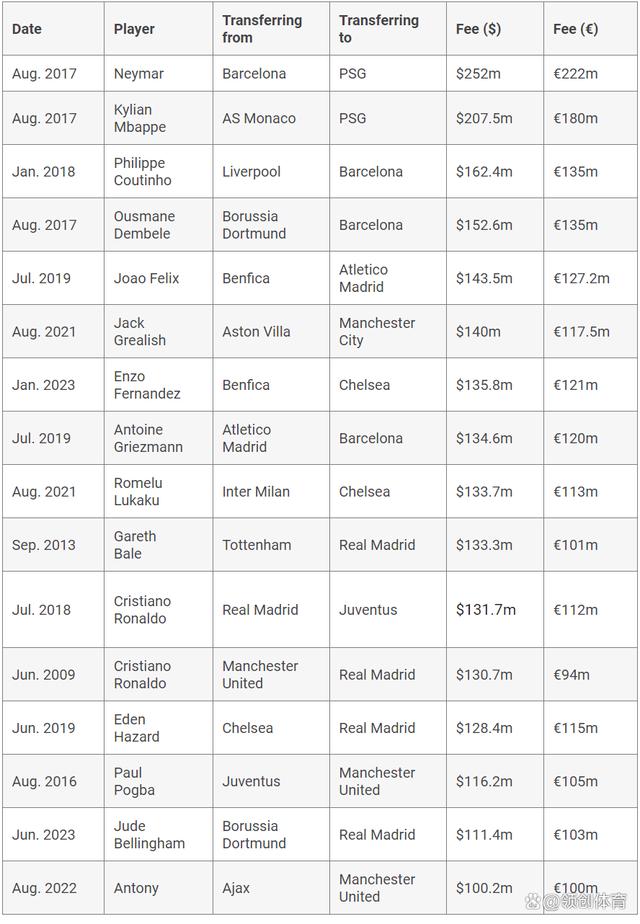Image resolution: width=640 pixels, height=924 pixels.
Task: Select the Tottenham cell in Bale's row
Action: 257,545
